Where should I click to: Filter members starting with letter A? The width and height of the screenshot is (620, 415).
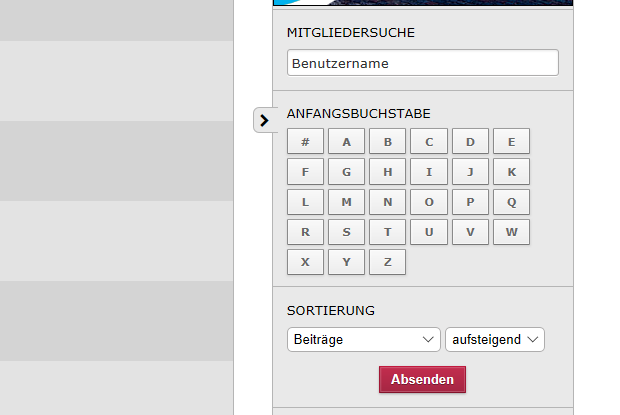click(x=346, y=142)
